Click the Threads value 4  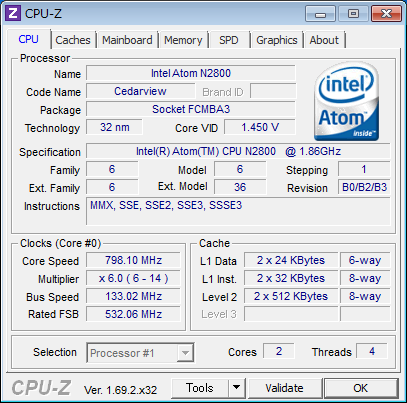pos(372,351)
